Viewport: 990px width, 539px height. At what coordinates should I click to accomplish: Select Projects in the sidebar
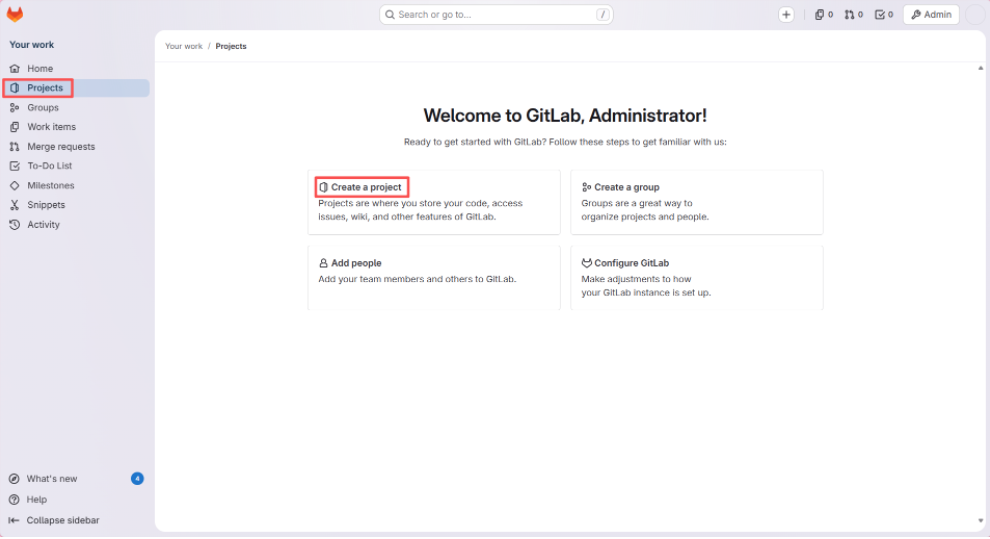(76, 88)
